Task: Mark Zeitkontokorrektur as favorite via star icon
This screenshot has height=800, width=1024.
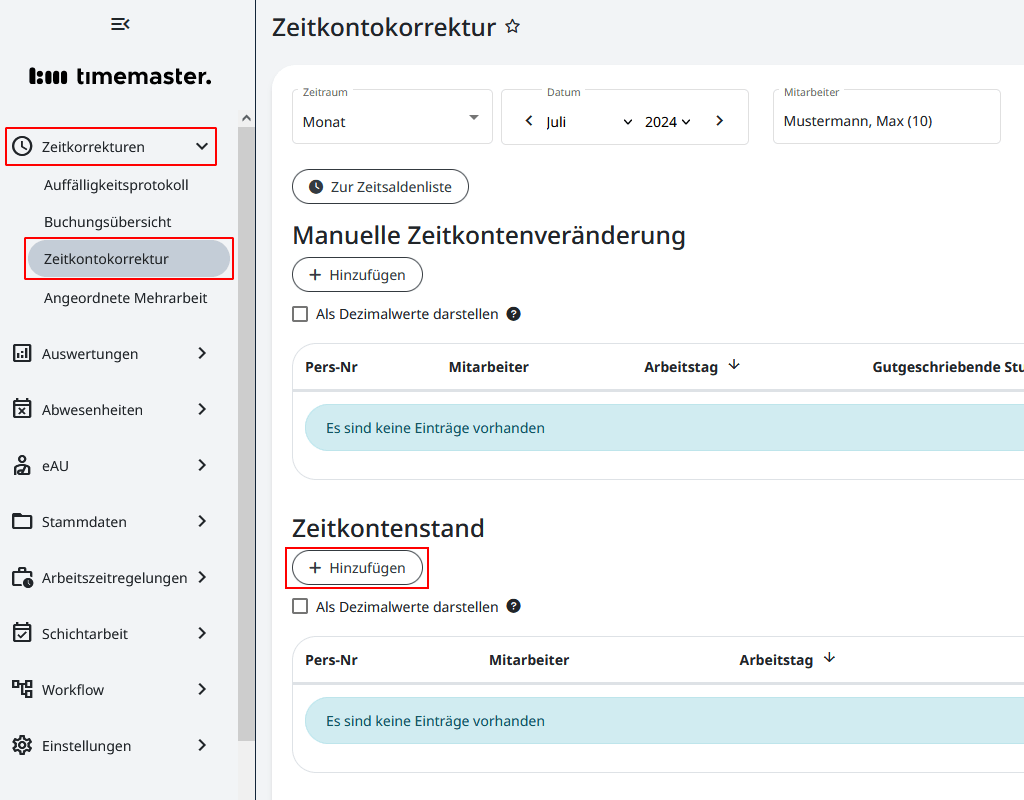Action: click(x=512, y=27)
